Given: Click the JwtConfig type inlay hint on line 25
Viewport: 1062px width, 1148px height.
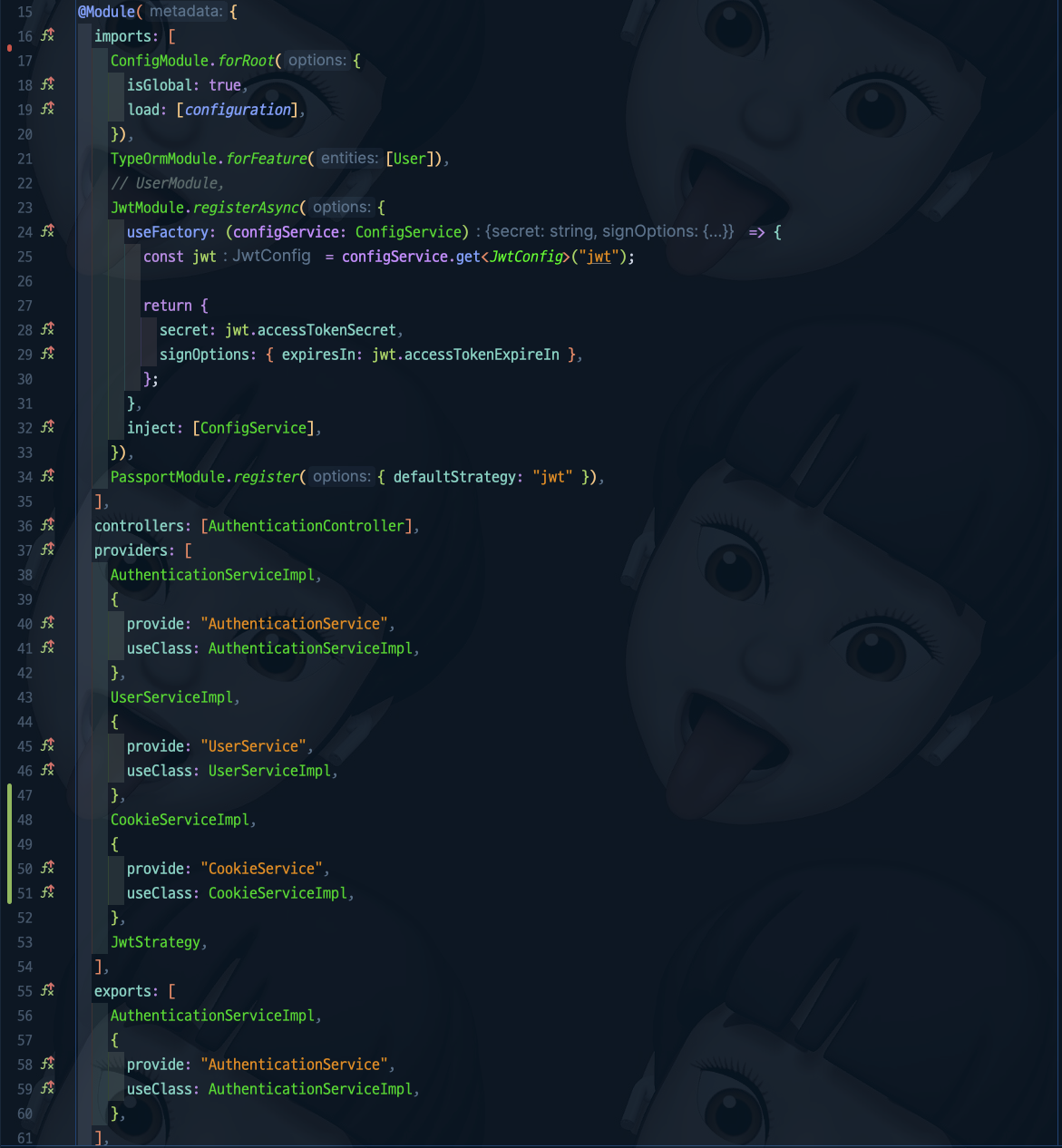Looking at the screenshot, I should tap(271, 257).
